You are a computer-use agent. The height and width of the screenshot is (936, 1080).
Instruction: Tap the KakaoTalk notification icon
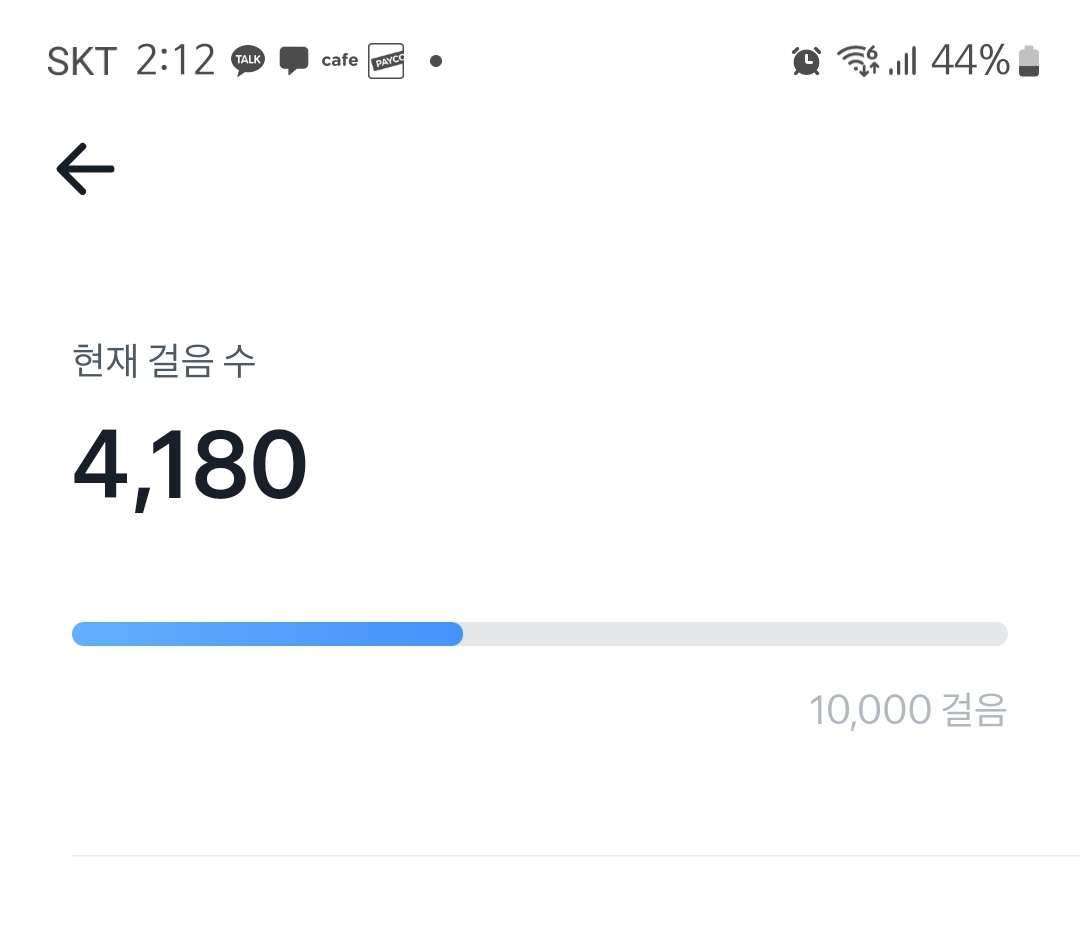(x=248, y=61)
